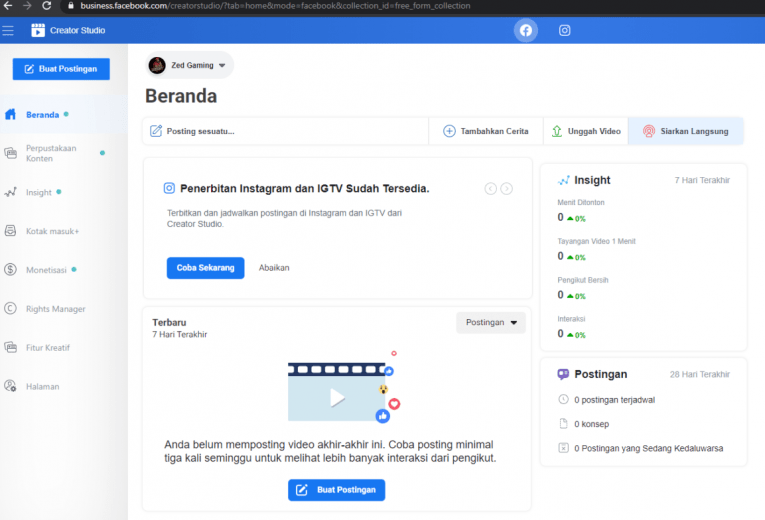Screen dimensions: 765x520
Task: Click Tambahkan Cerita button
Action: pos(486,131)
